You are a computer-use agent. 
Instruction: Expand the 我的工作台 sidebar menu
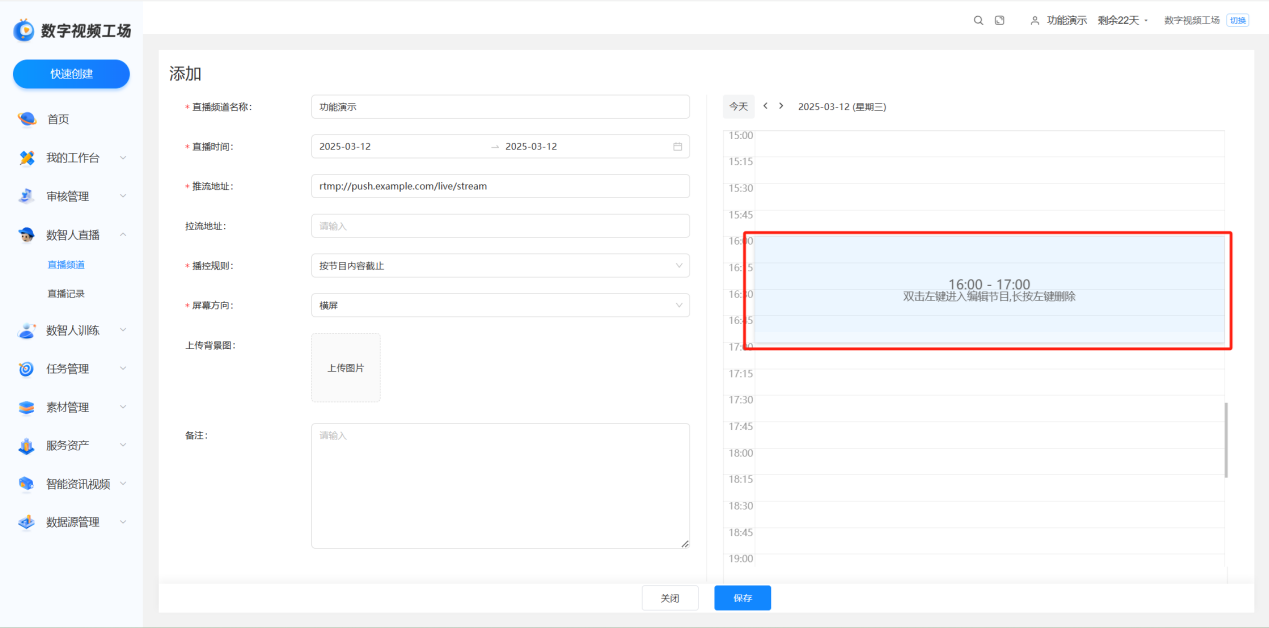(x=73, y=158)
